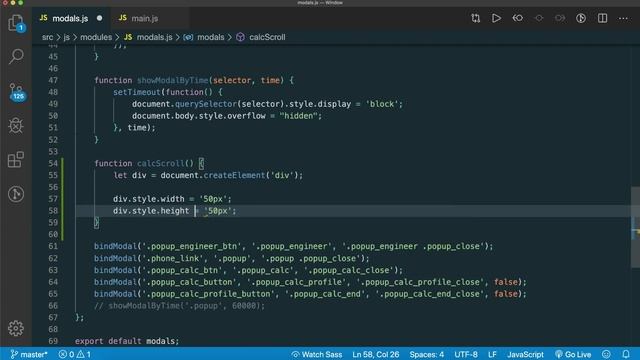Open the Git history view icon

[16, 194]
